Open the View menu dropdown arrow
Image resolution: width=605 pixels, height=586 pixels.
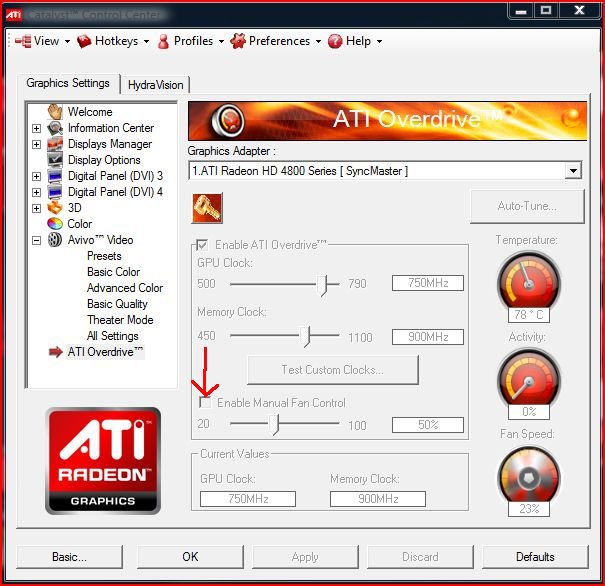click(x=68, y=41)
